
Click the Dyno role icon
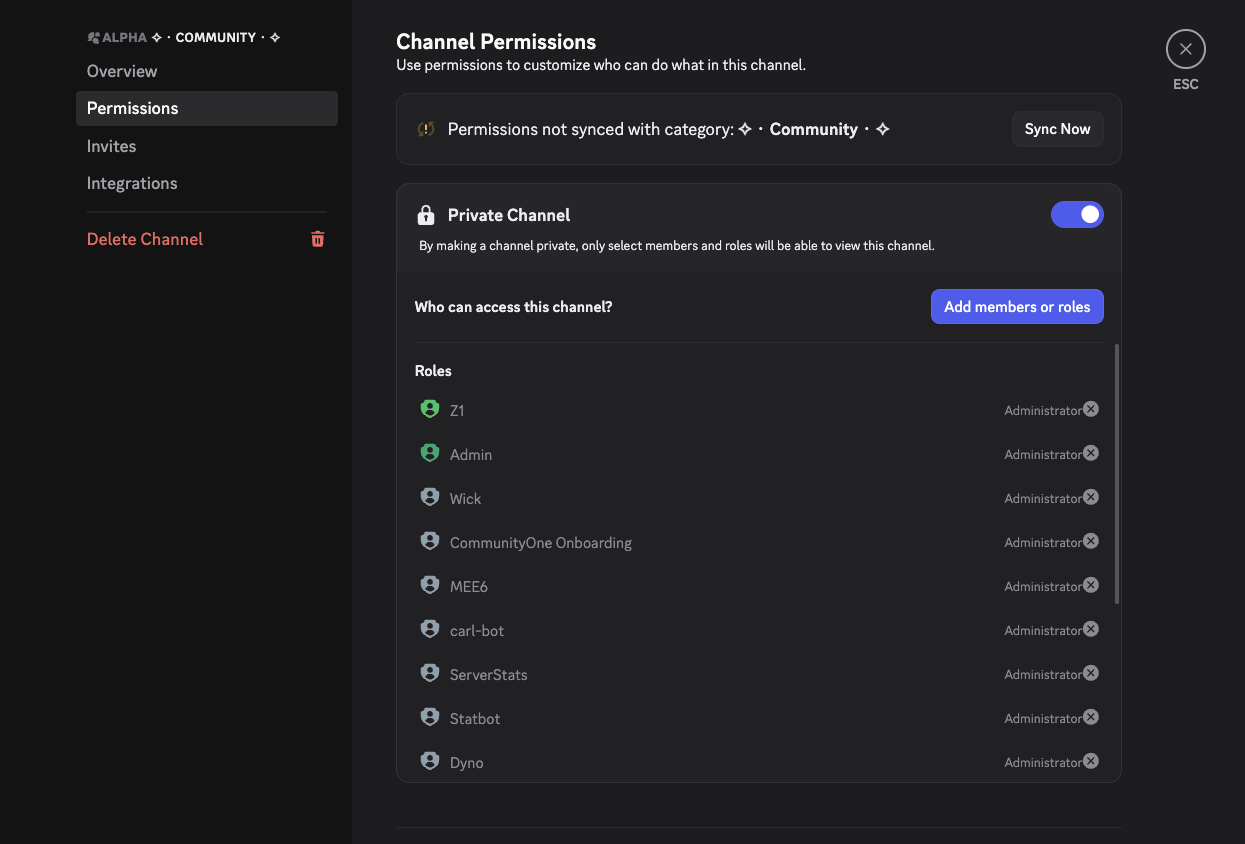pos(429,761)
